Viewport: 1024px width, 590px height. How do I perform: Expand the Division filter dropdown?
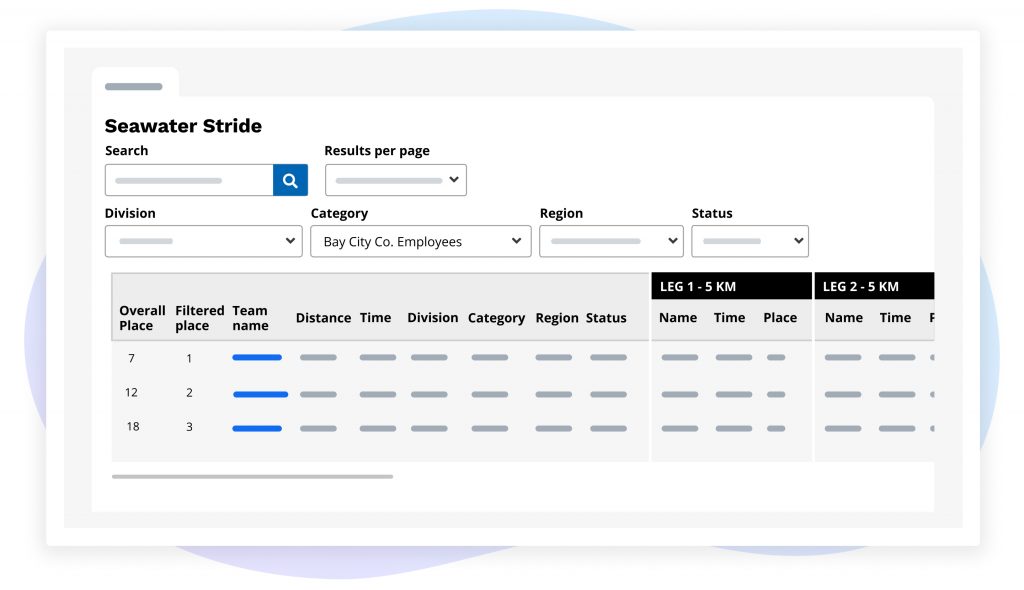[203, 241]
